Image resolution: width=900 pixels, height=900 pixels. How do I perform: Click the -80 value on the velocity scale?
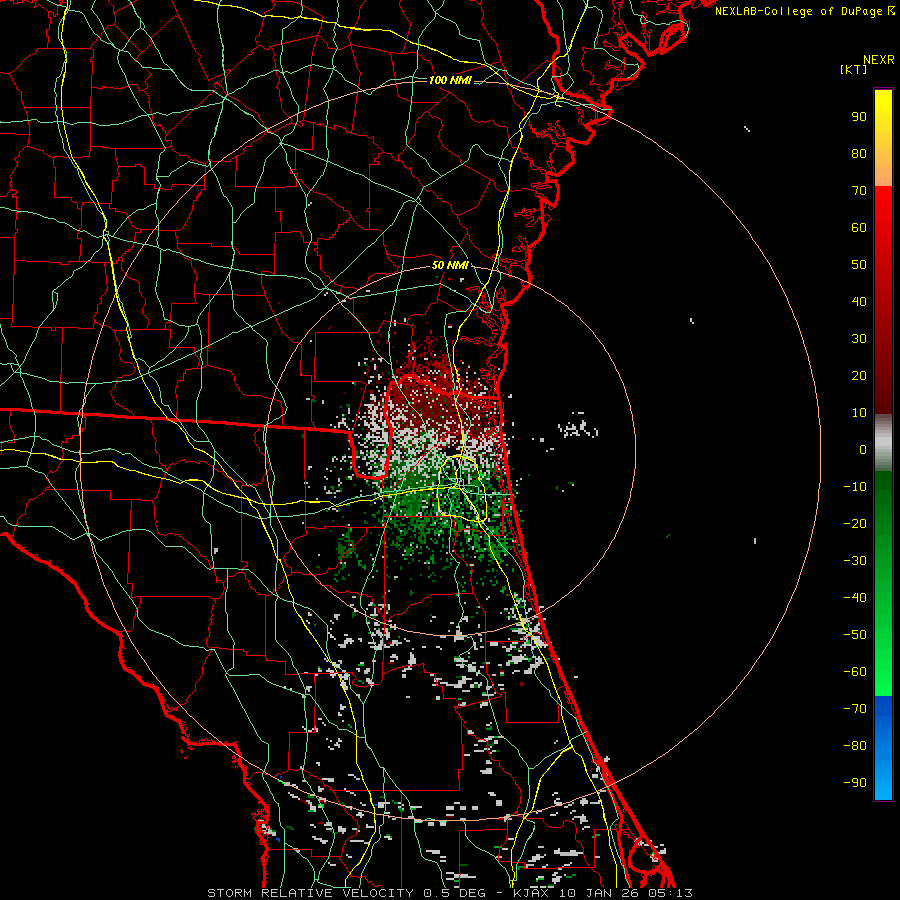pos(855,746)
